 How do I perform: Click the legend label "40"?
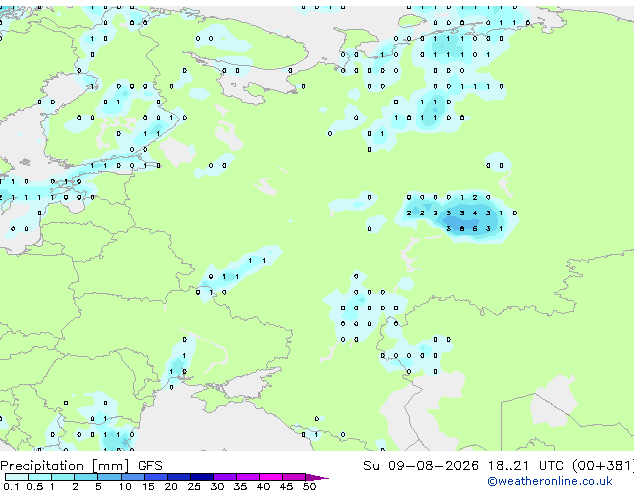pos(264,486)
